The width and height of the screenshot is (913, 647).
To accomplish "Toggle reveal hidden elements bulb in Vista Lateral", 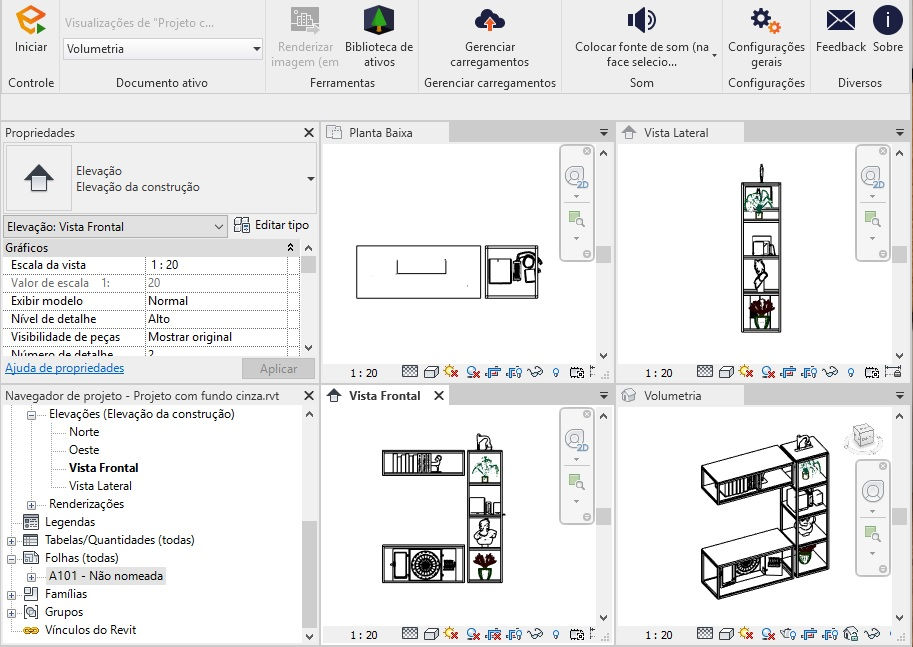I will [851, 372].
